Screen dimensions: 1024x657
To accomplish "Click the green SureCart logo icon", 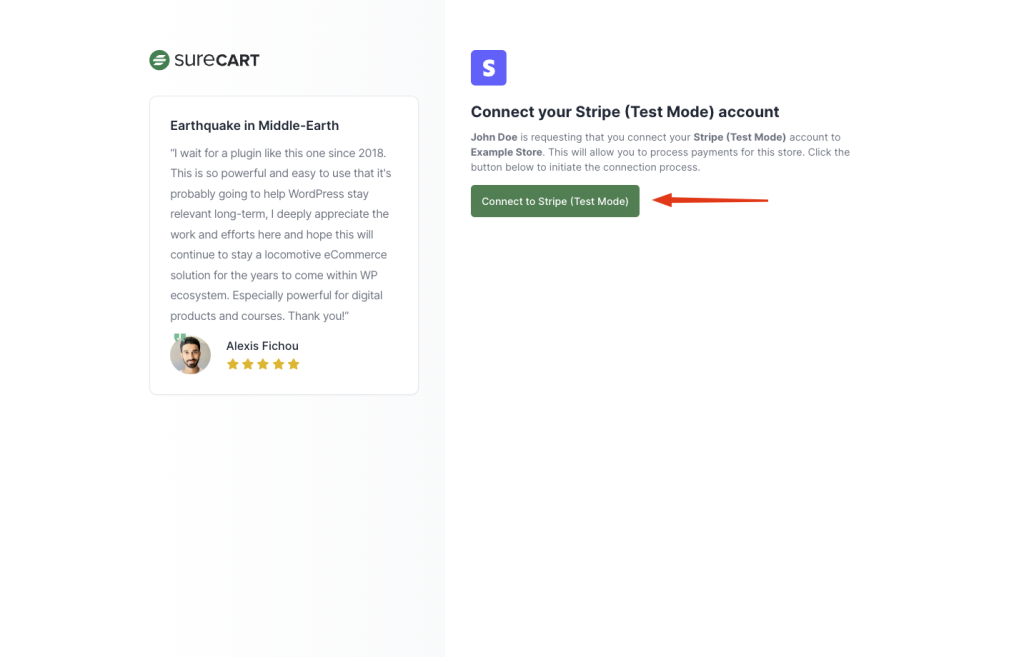I will (159, 60).
